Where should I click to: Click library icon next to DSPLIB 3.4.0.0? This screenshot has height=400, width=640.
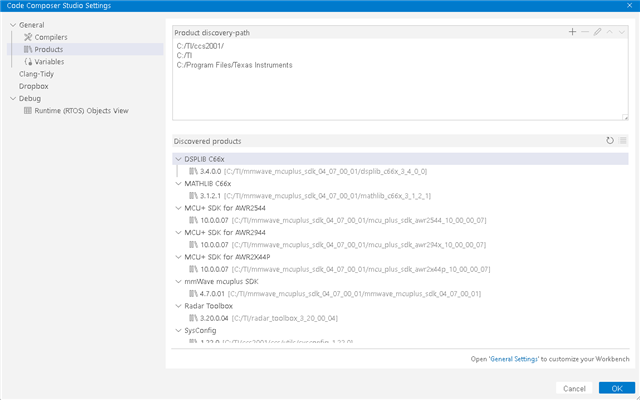coord(193,171)
